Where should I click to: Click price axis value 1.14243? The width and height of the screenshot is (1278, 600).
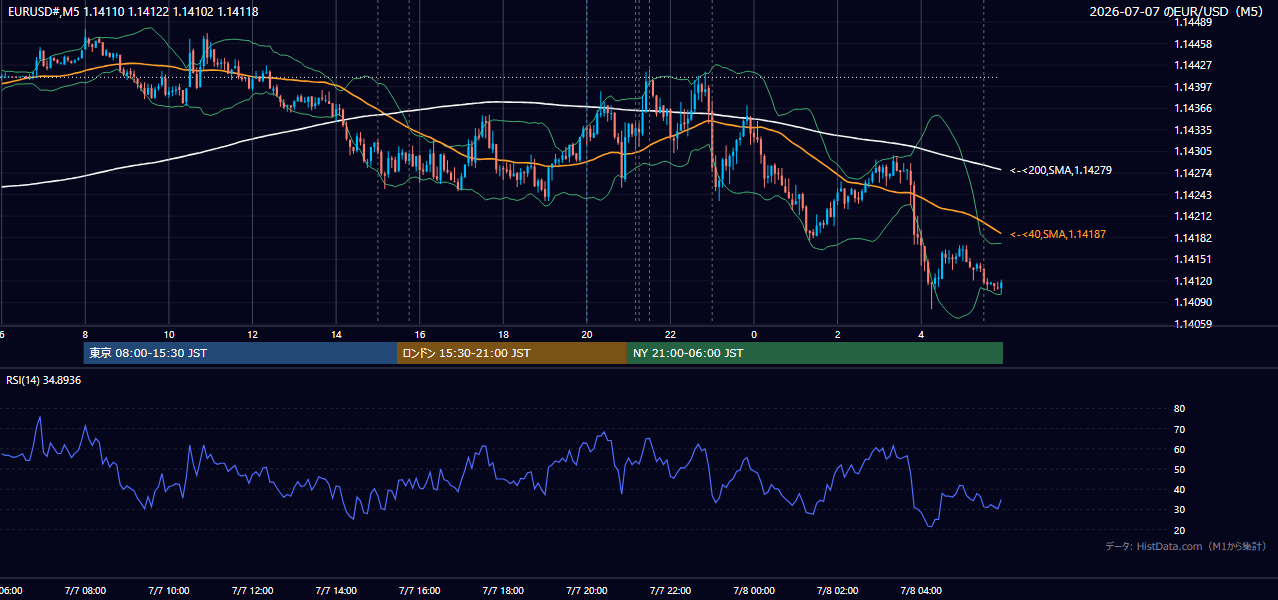[1192, 194]
